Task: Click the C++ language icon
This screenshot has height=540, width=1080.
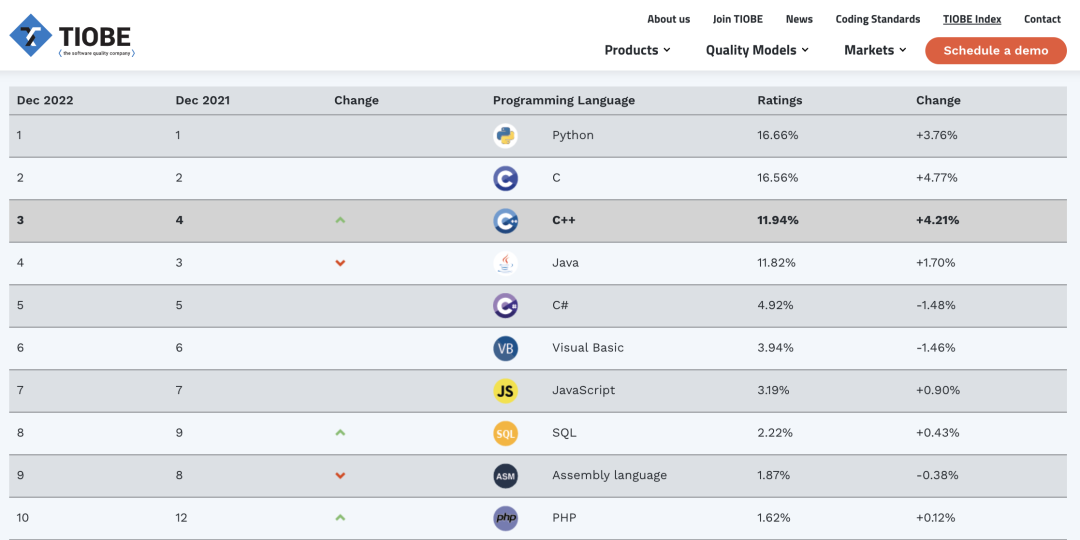Action: coord(505,221)
